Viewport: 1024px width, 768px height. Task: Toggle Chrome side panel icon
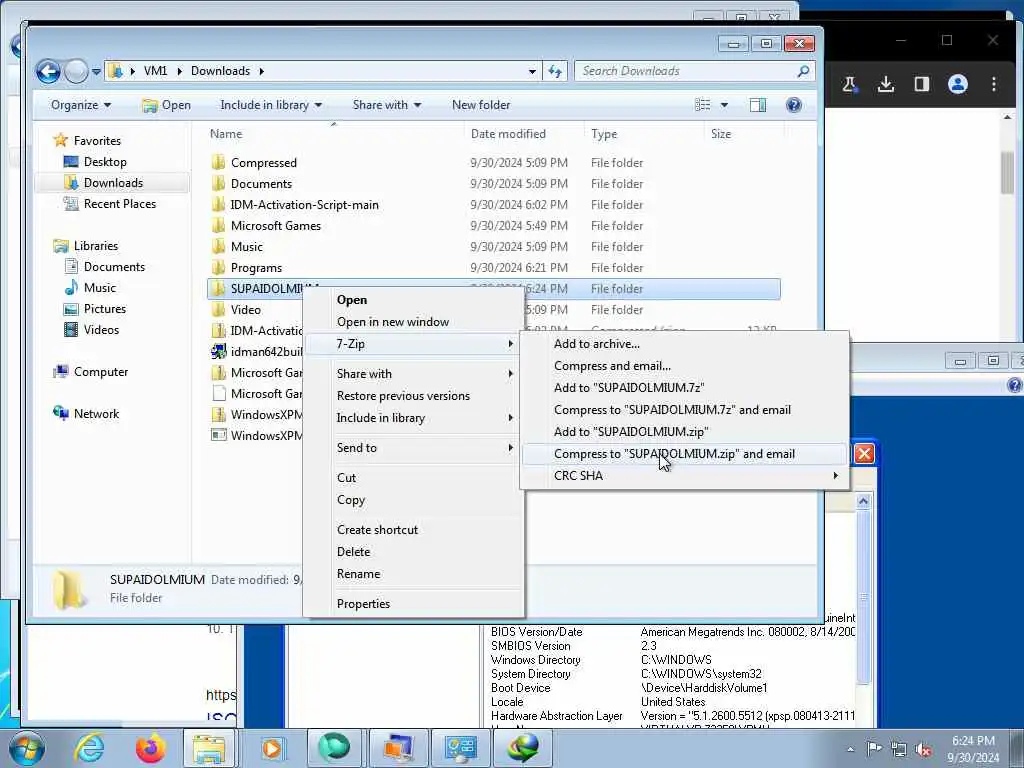[921, 84]
